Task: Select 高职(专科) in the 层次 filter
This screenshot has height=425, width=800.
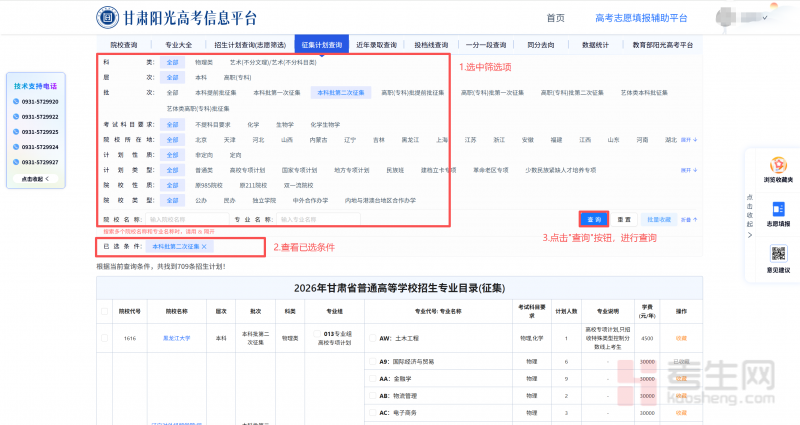Action: coord(237,78)
